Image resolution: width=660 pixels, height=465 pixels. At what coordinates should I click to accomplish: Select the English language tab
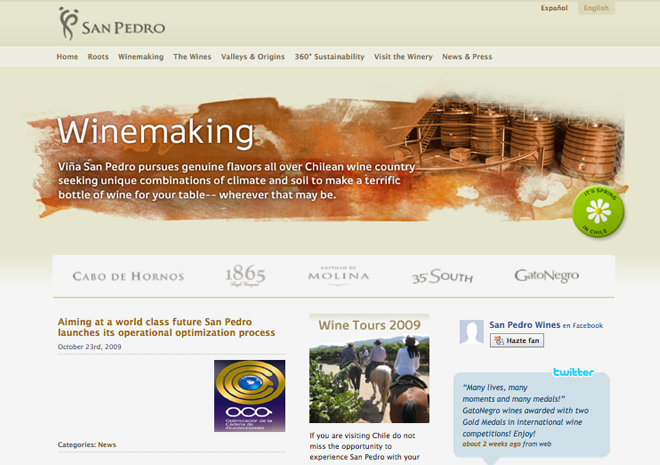tap(596, 8)
